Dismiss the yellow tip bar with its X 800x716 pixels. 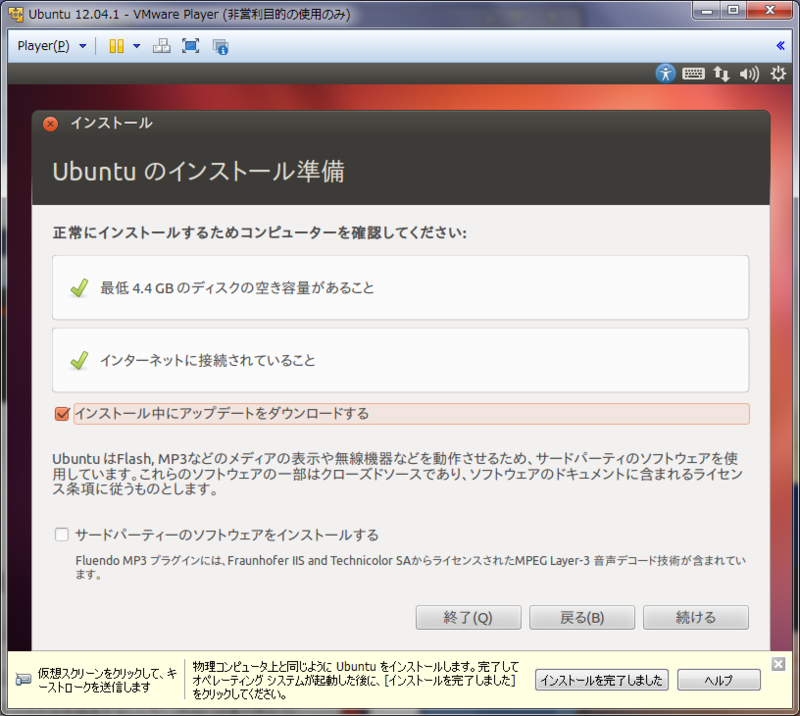[778, 664]
